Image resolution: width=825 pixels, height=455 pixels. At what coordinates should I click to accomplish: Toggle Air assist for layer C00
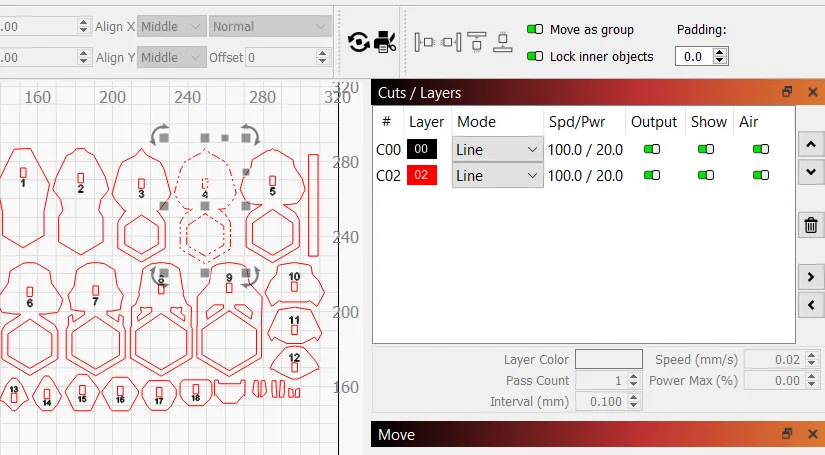point(761,149)
